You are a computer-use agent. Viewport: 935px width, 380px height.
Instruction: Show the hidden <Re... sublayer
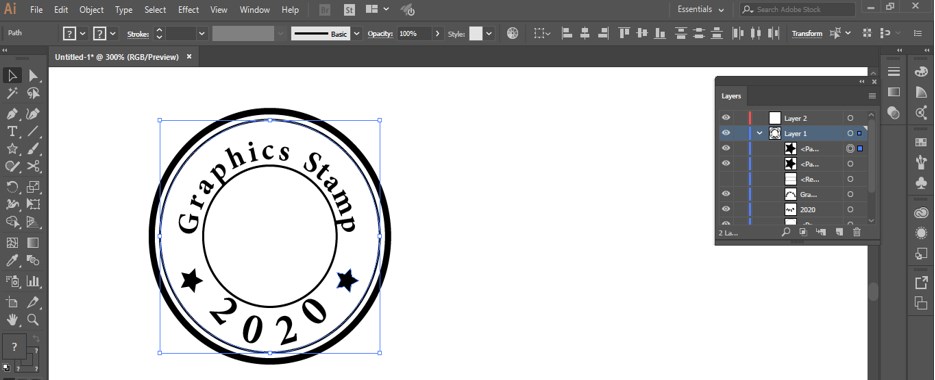pos(726,179)
